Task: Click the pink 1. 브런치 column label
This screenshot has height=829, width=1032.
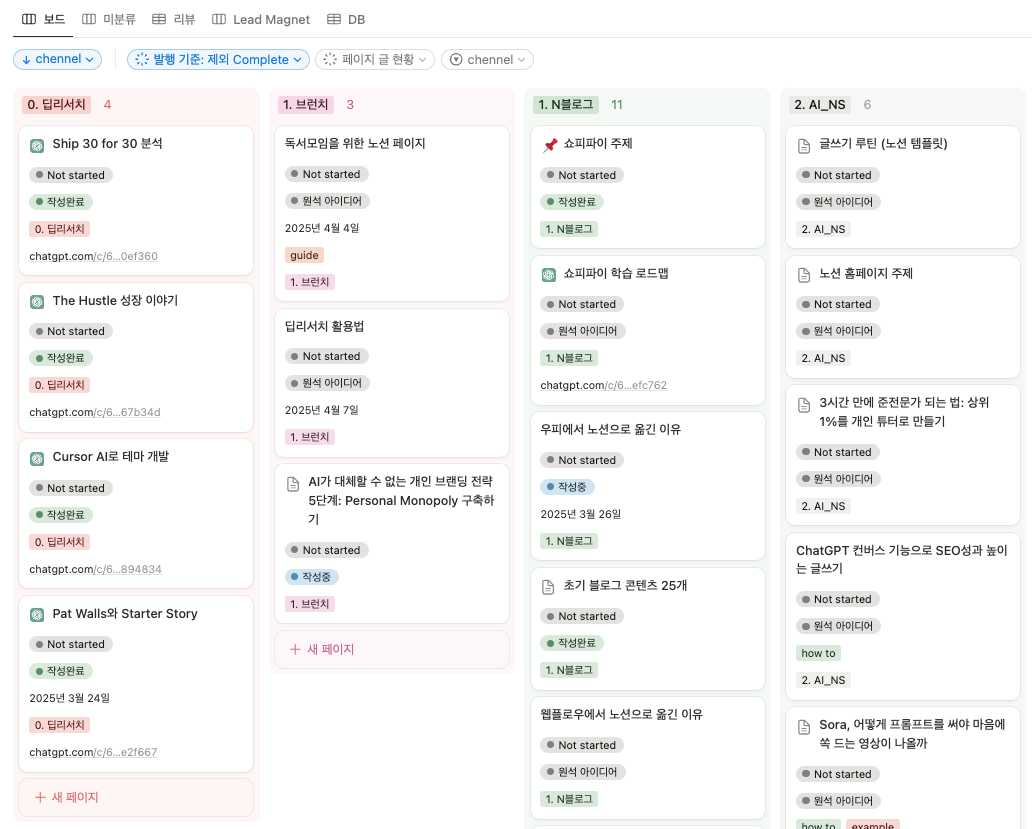Action: coord(305,105)
